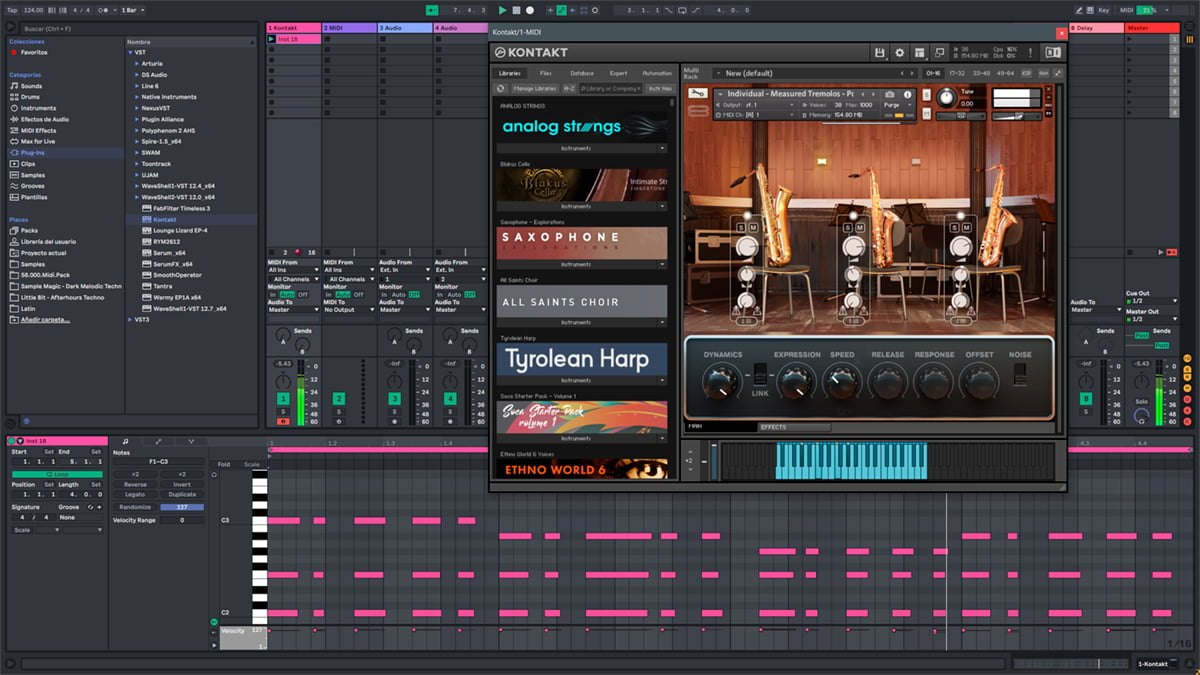Toggle track 2 activator button
This screenshot has height=675, width=1200.
coord(338,399)
